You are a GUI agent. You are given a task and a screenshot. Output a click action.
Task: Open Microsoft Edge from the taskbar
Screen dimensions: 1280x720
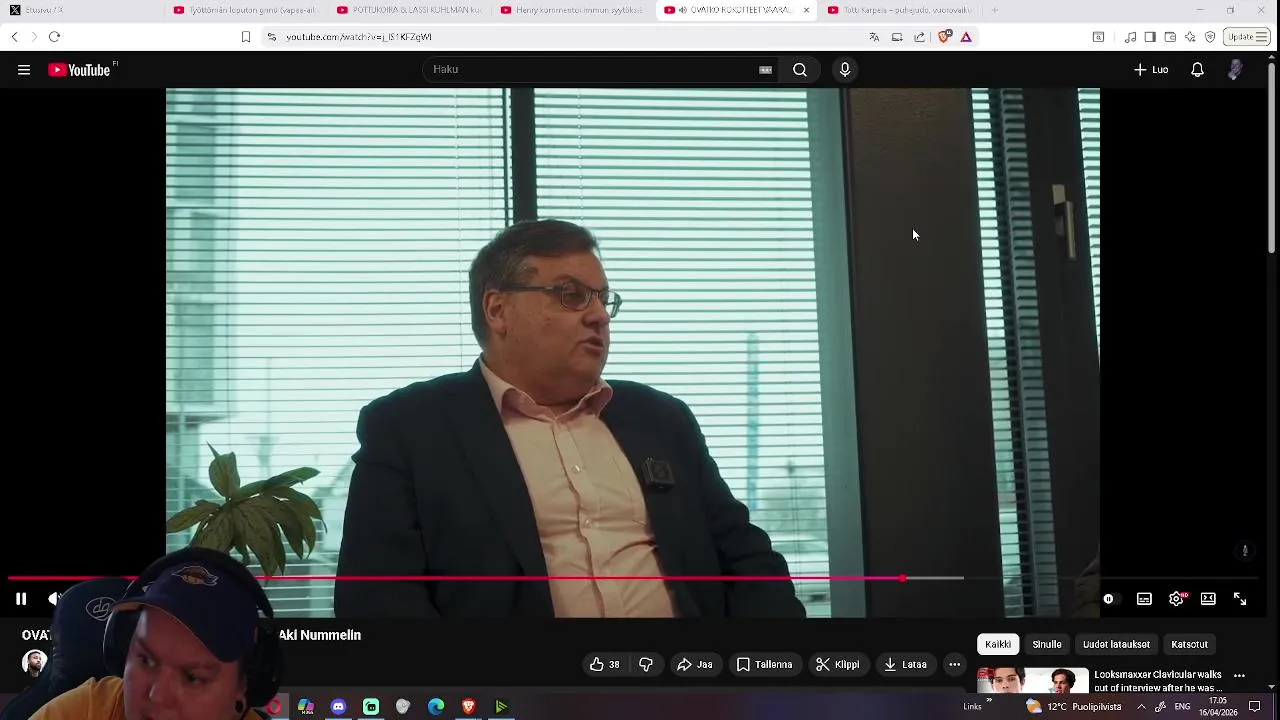click(436, 707)
